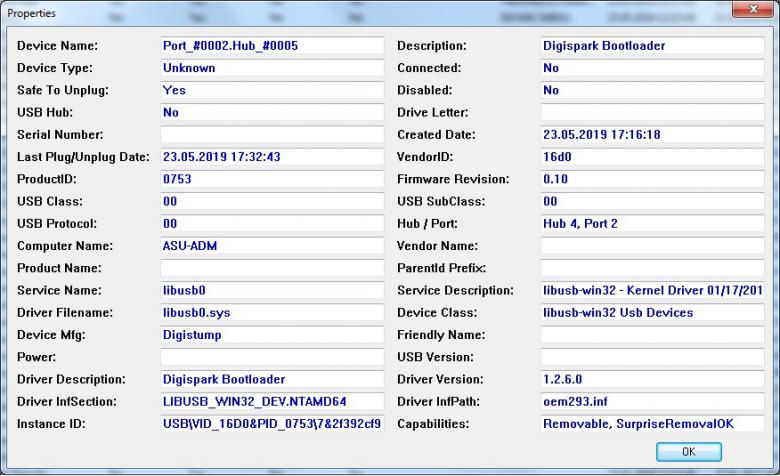
Task: Click the Last Plug/Unplug Date field
Action: click(272, 157)
